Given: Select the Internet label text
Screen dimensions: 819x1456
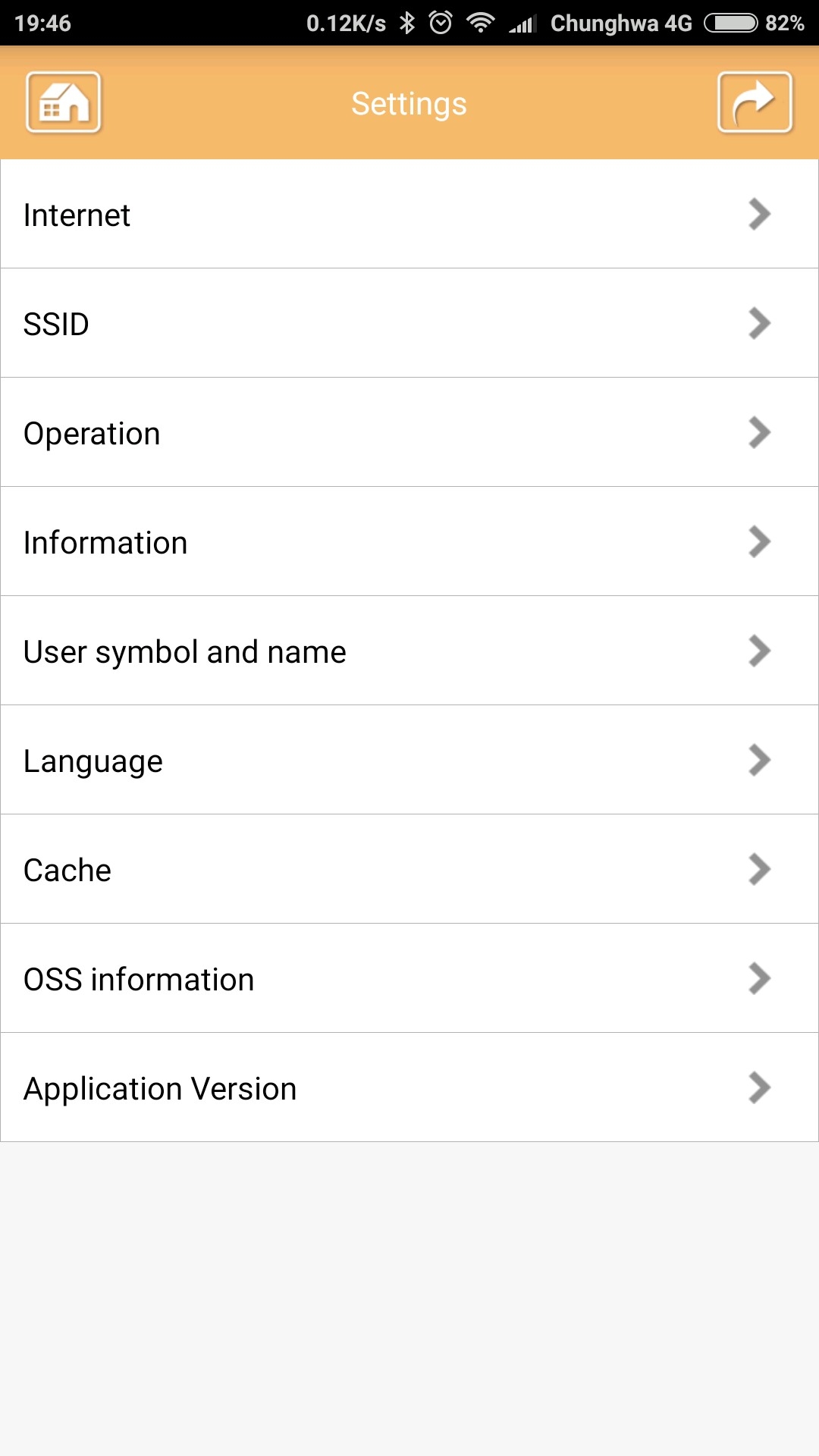Looking at the screenshot, I should point(77,215).
